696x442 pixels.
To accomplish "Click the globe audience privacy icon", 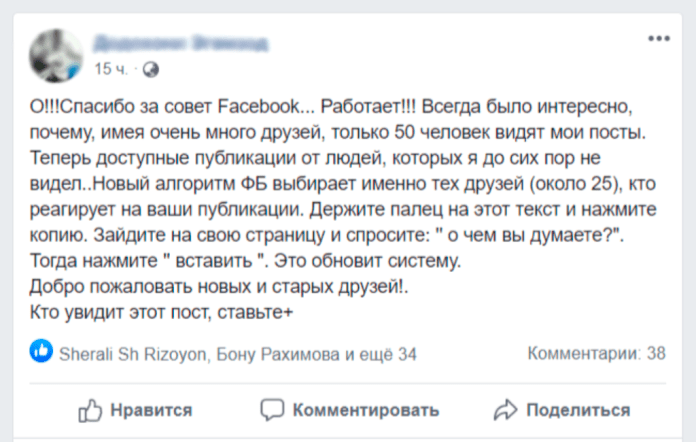I will [150, 69].
